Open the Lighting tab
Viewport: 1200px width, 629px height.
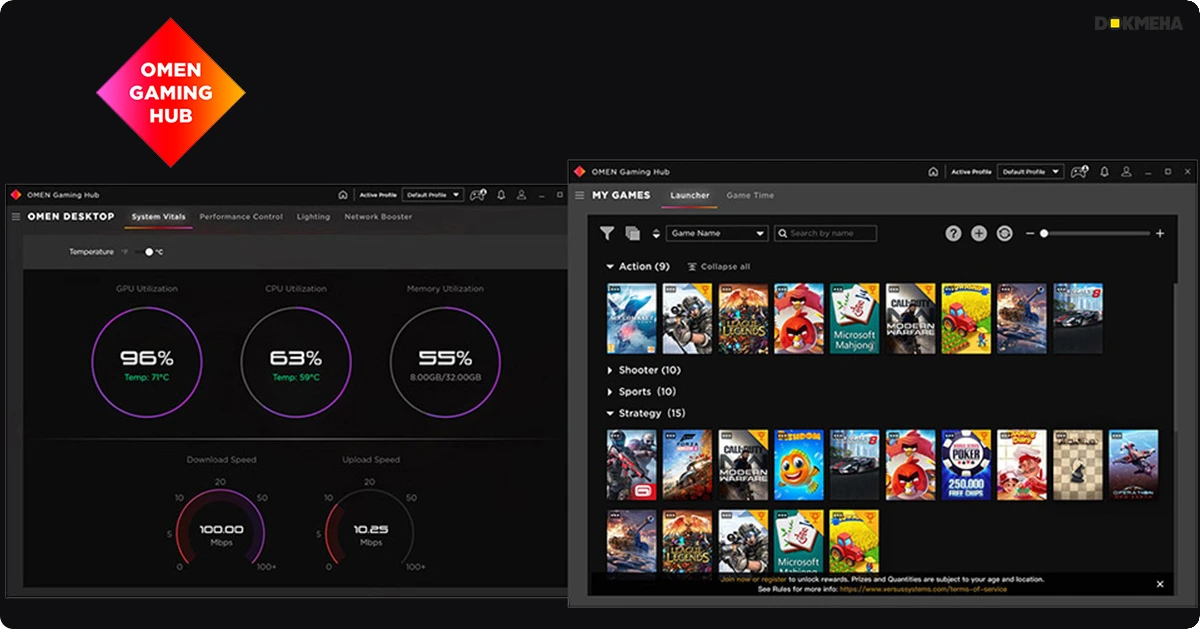[x=313, y=217]
